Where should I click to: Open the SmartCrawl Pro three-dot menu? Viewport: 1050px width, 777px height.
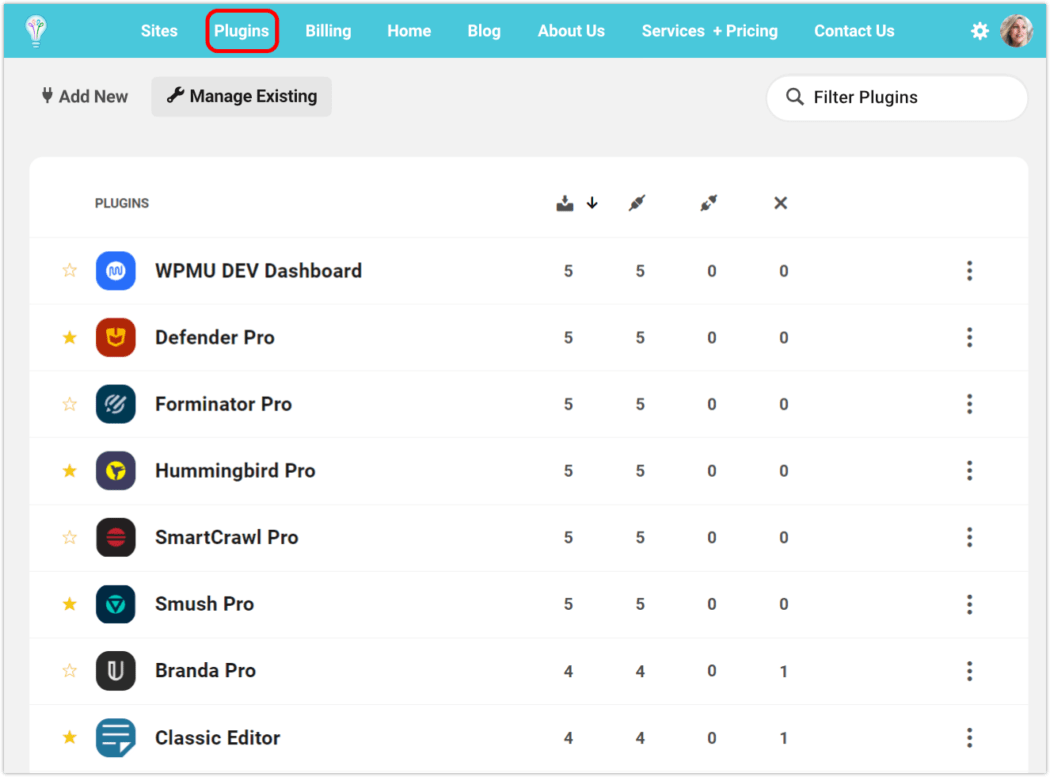(969, 537)
